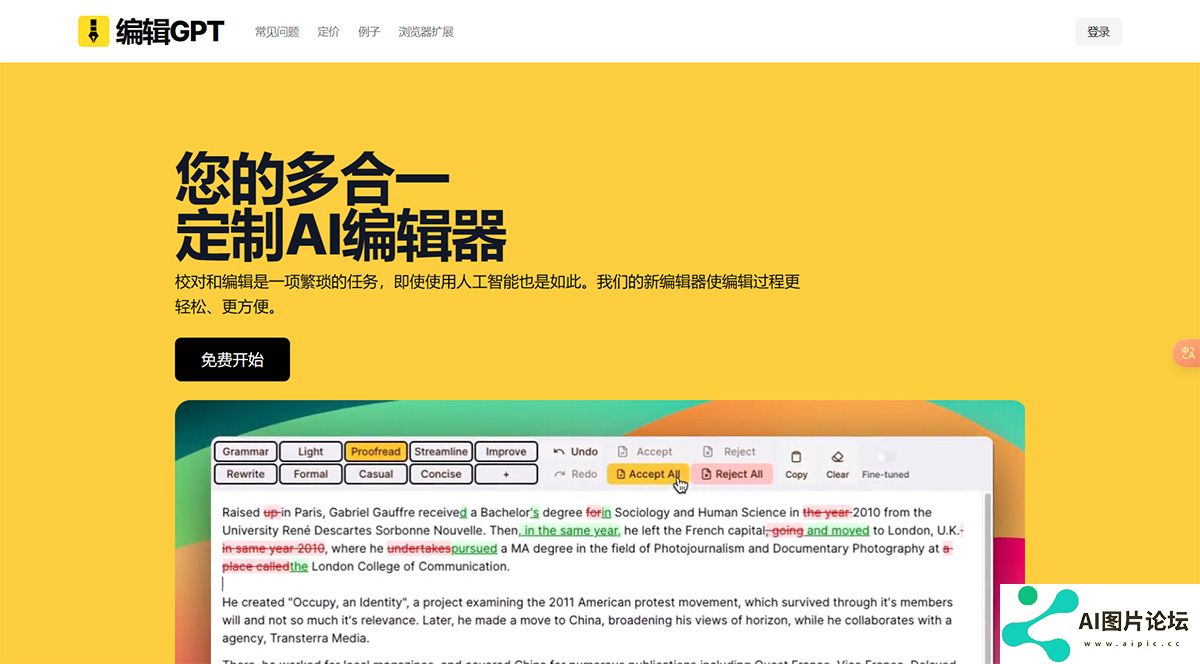This screenshot has width=1200, height=664.
Task: Click the struck-through "in same year 2010"
Action: (x=273, y=548)
